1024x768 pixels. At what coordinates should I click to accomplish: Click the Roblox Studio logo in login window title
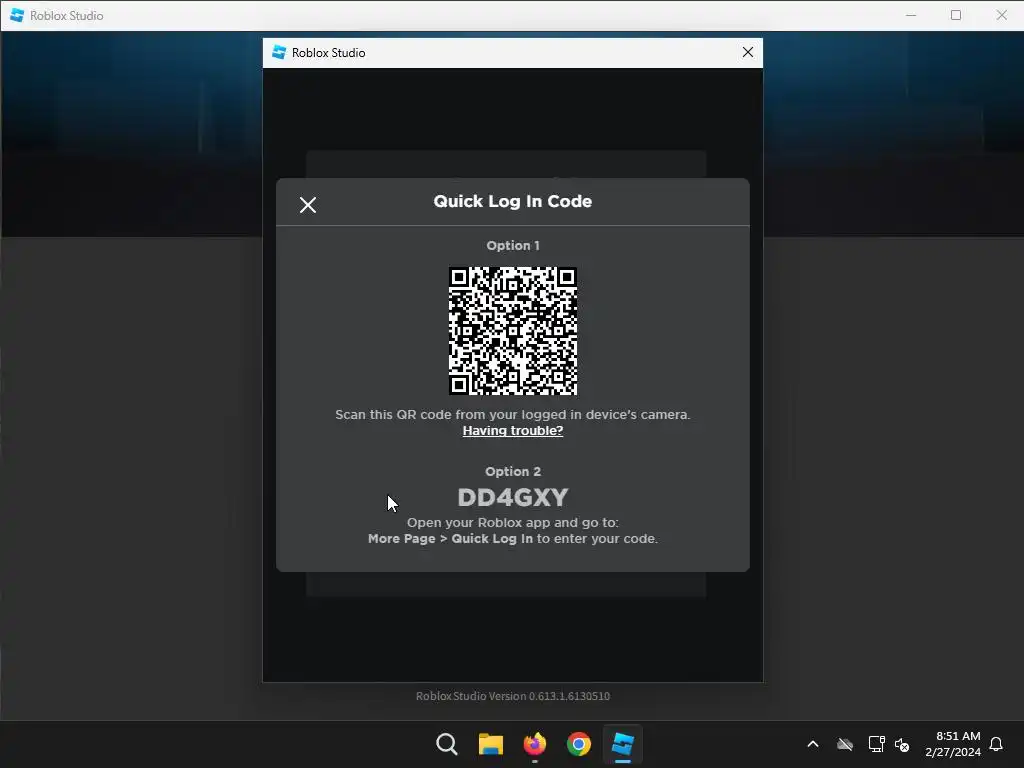(280, 52)
